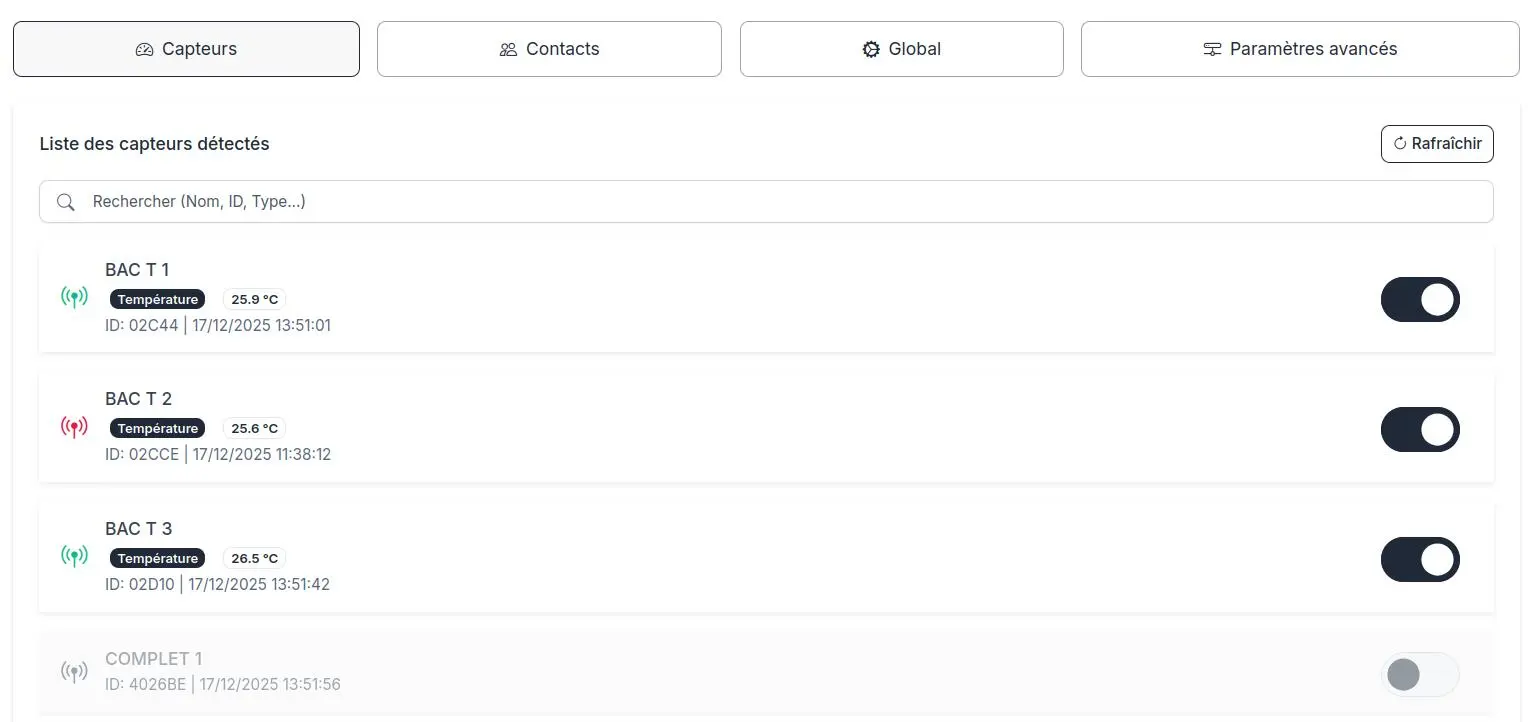Select the BAC T 3 sensor name
The width and height of the screenshot is (1528, 722).
click(x=139, y=529)
